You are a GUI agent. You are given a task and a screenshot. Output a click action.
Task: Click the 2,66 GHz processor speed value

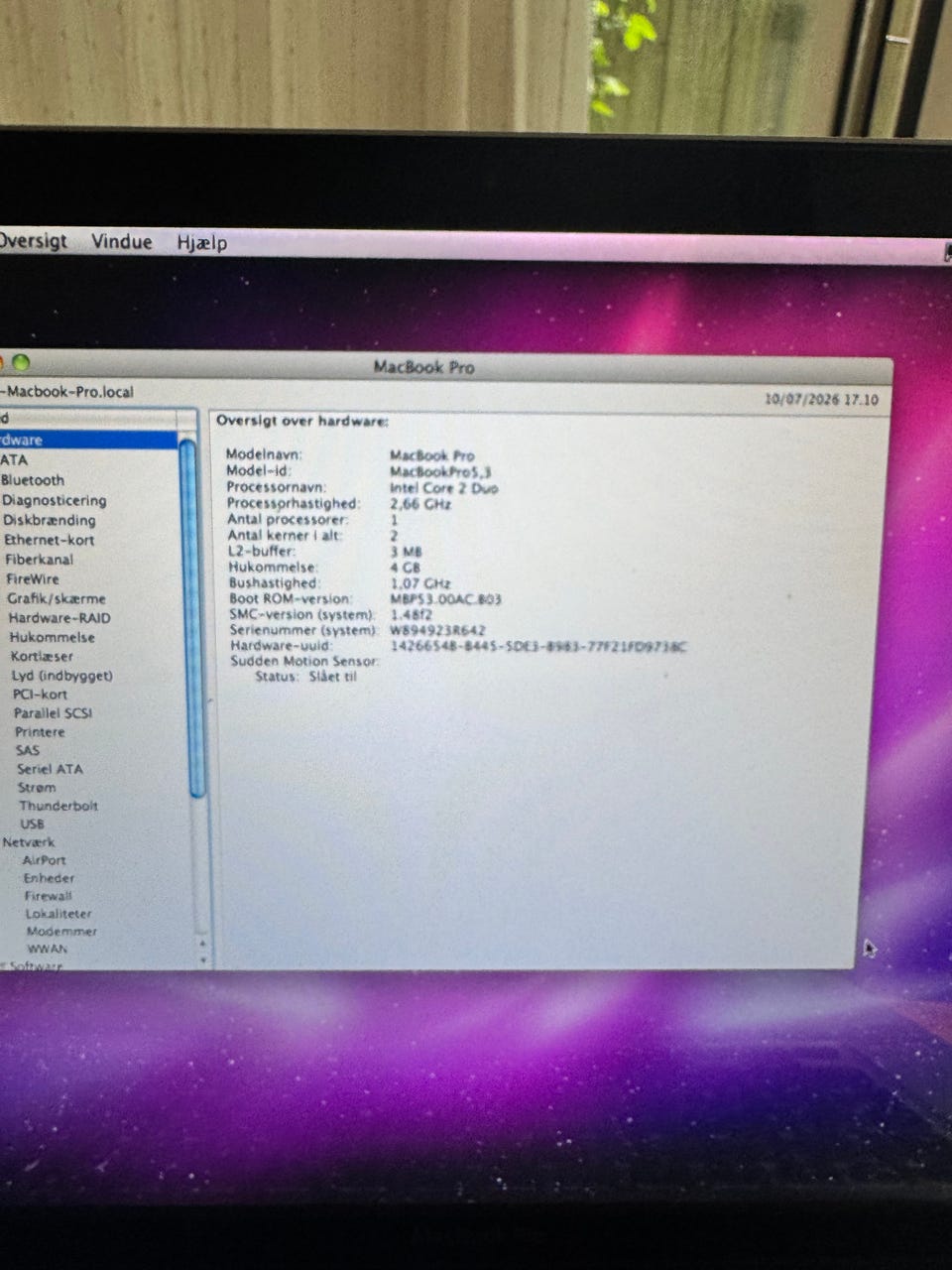tap(420, 503)
